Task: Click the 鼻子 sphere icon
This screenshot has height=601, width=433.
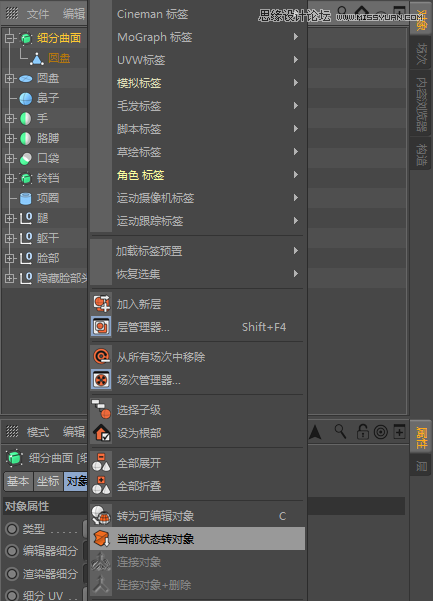Action: point(26,99)
